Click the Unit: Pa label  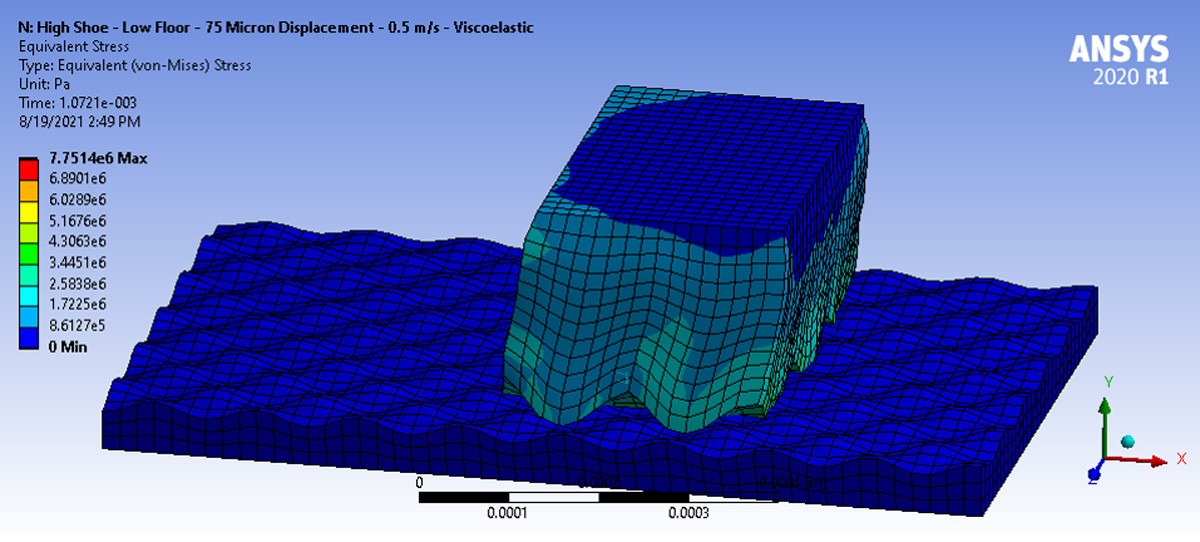(44, 84)
